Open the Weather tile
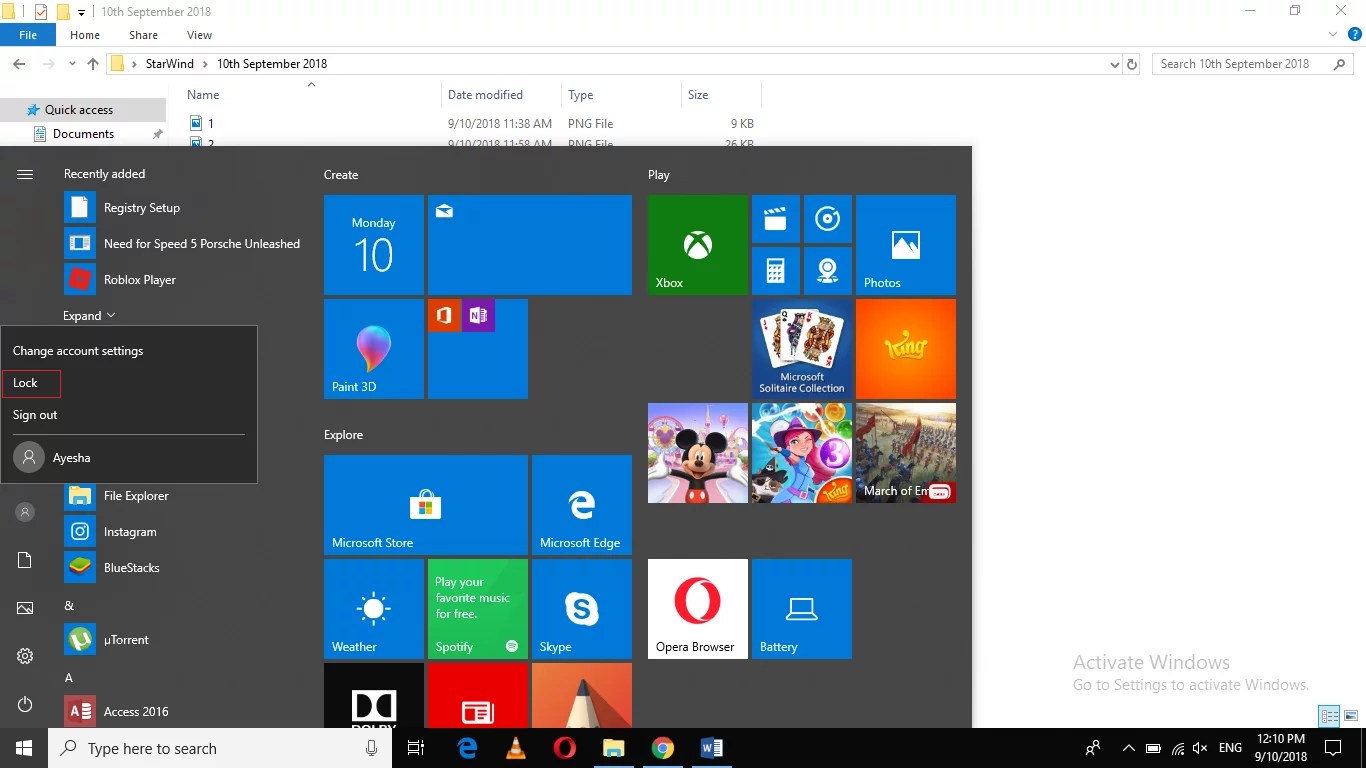This screenshot has height=768, width=1366. tap(373, 609)
